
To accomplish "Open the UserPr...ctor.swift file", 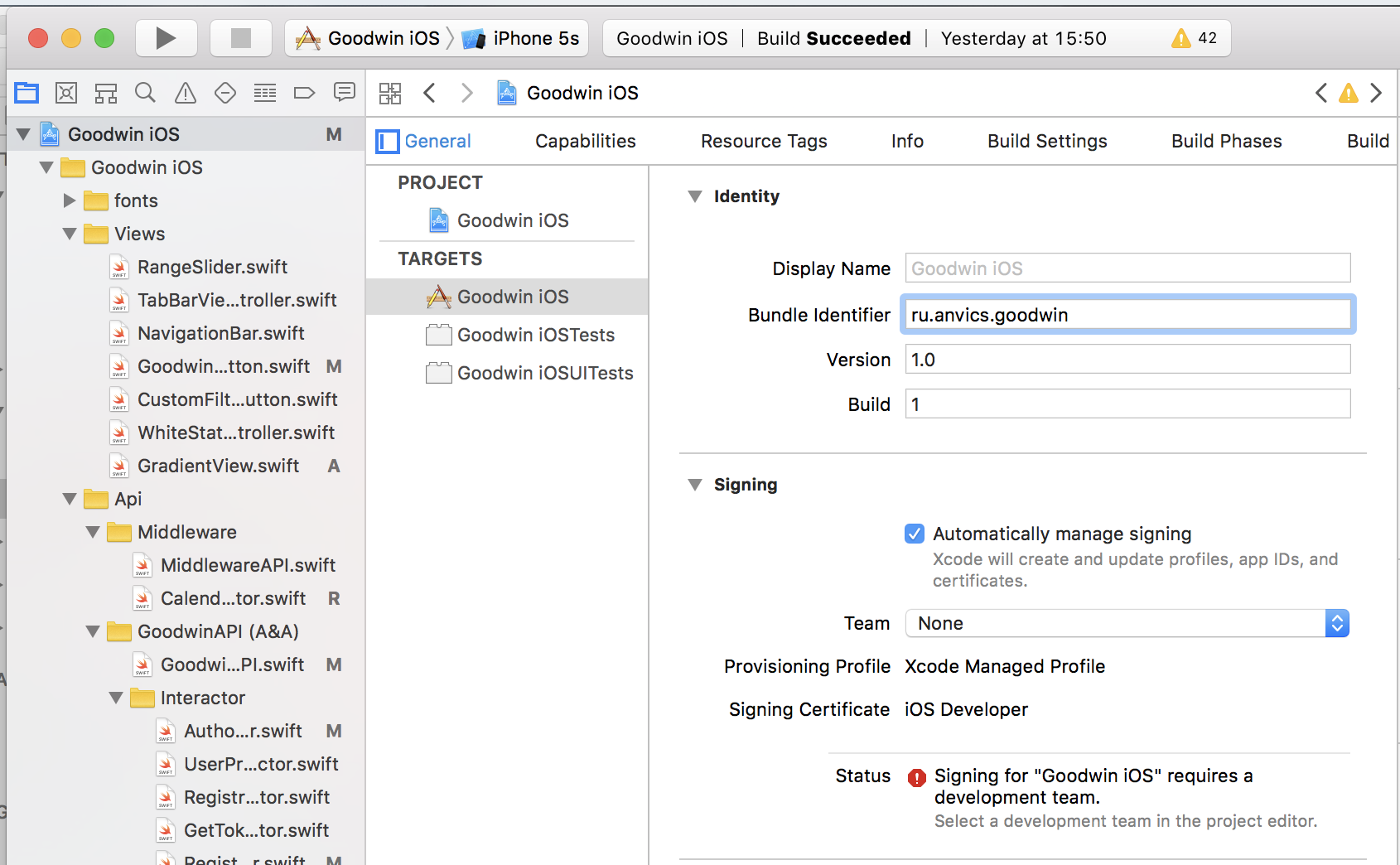I will click(x=261, y=764).
